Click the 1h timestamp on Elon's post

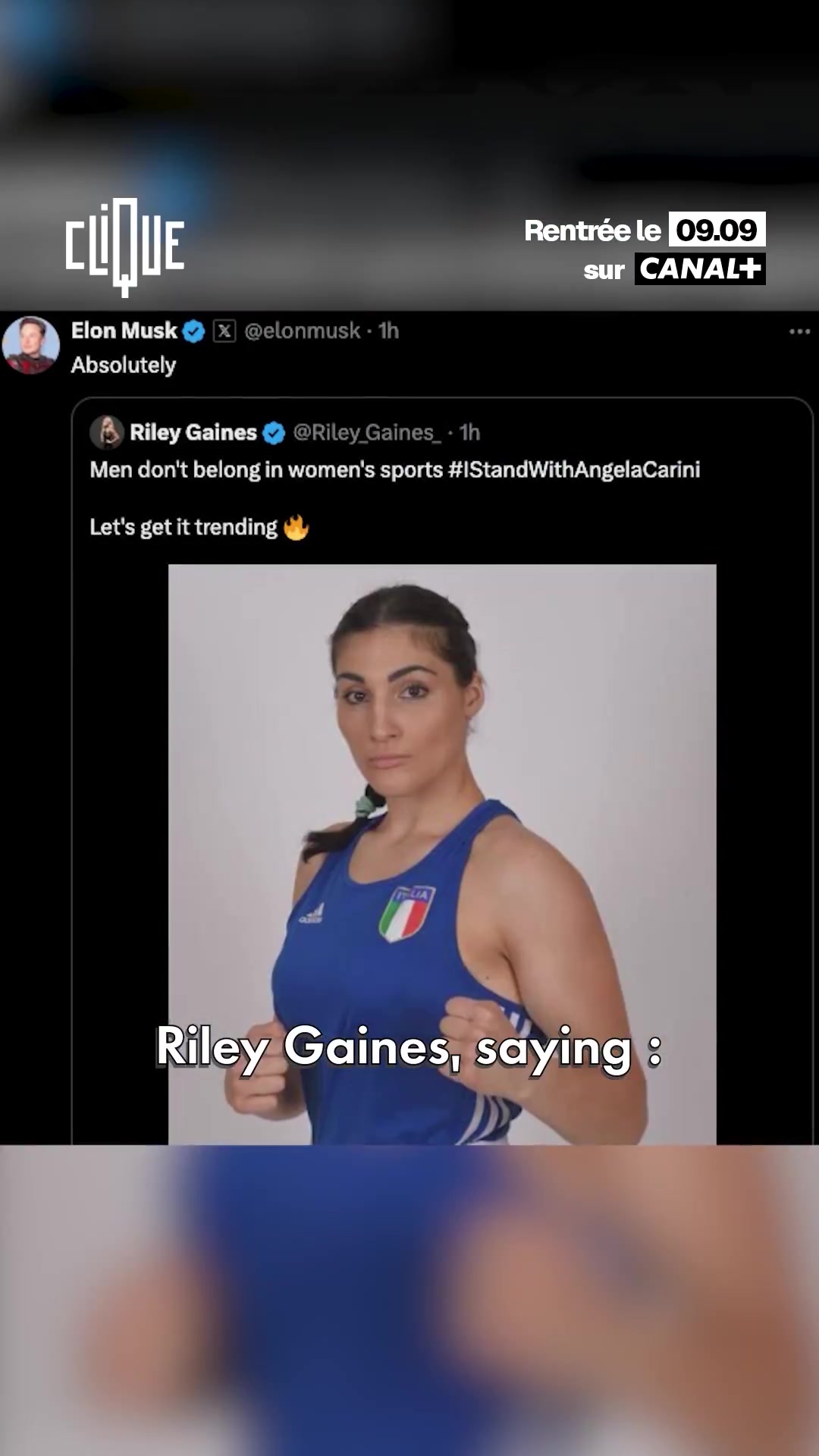tap(388, 331)
